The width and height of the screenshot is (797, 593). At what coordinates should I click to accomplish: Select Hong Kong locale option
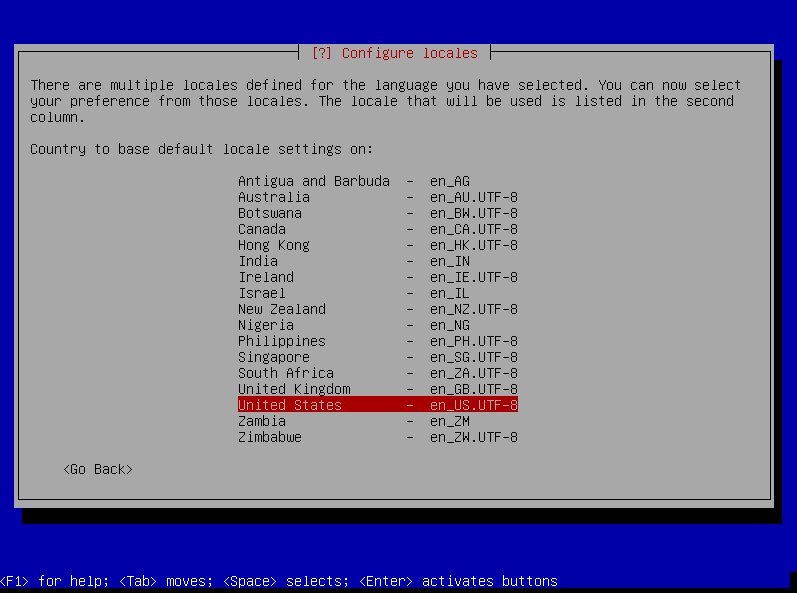(x=377, y=245)
